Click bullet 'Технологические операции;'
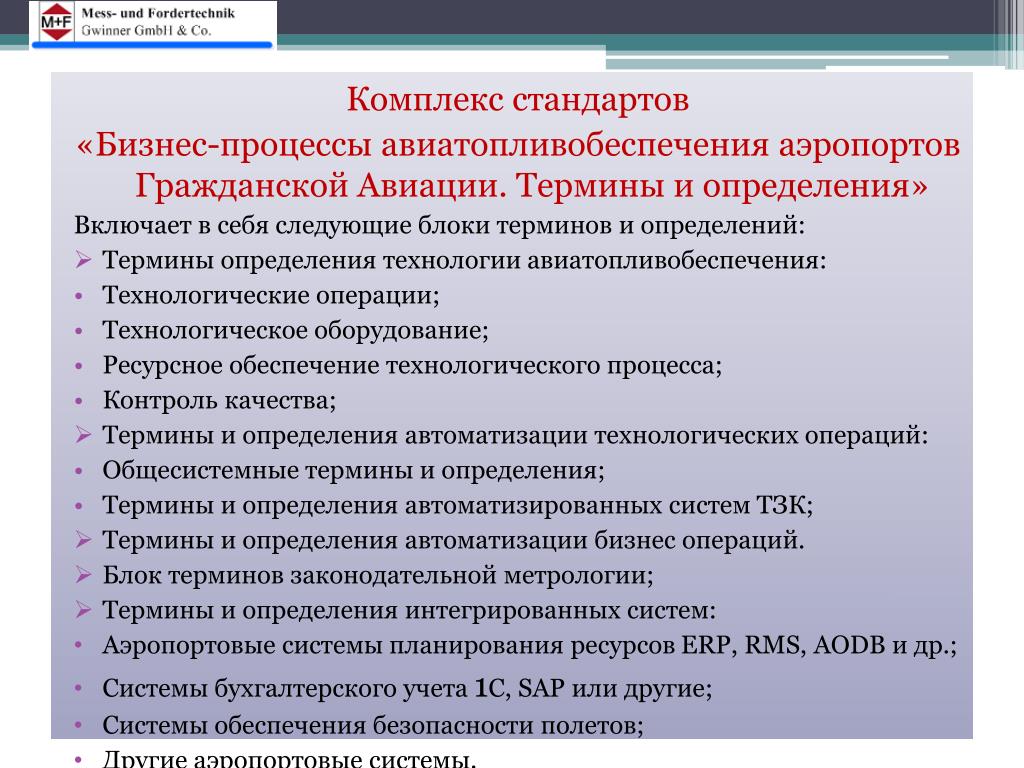1024x768 pixels. 271,295
